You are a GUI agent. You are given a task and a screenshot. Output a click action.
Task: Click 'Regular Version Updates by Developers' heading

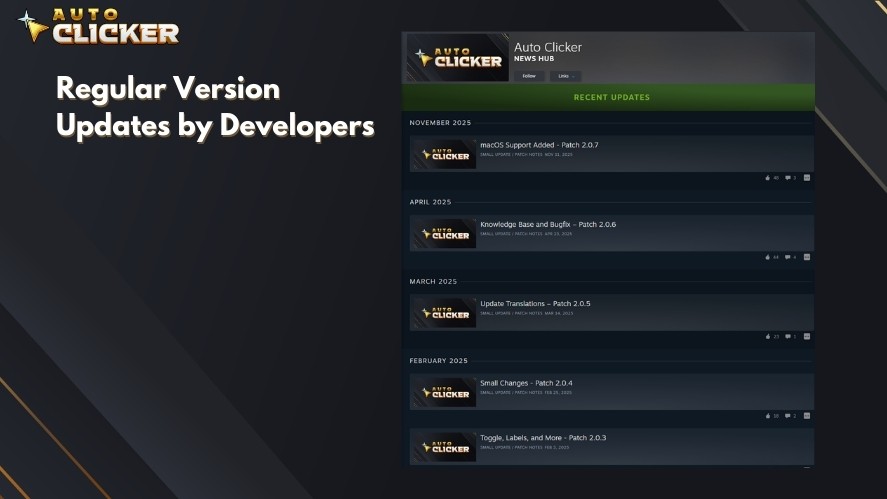[x=215, y=107]
